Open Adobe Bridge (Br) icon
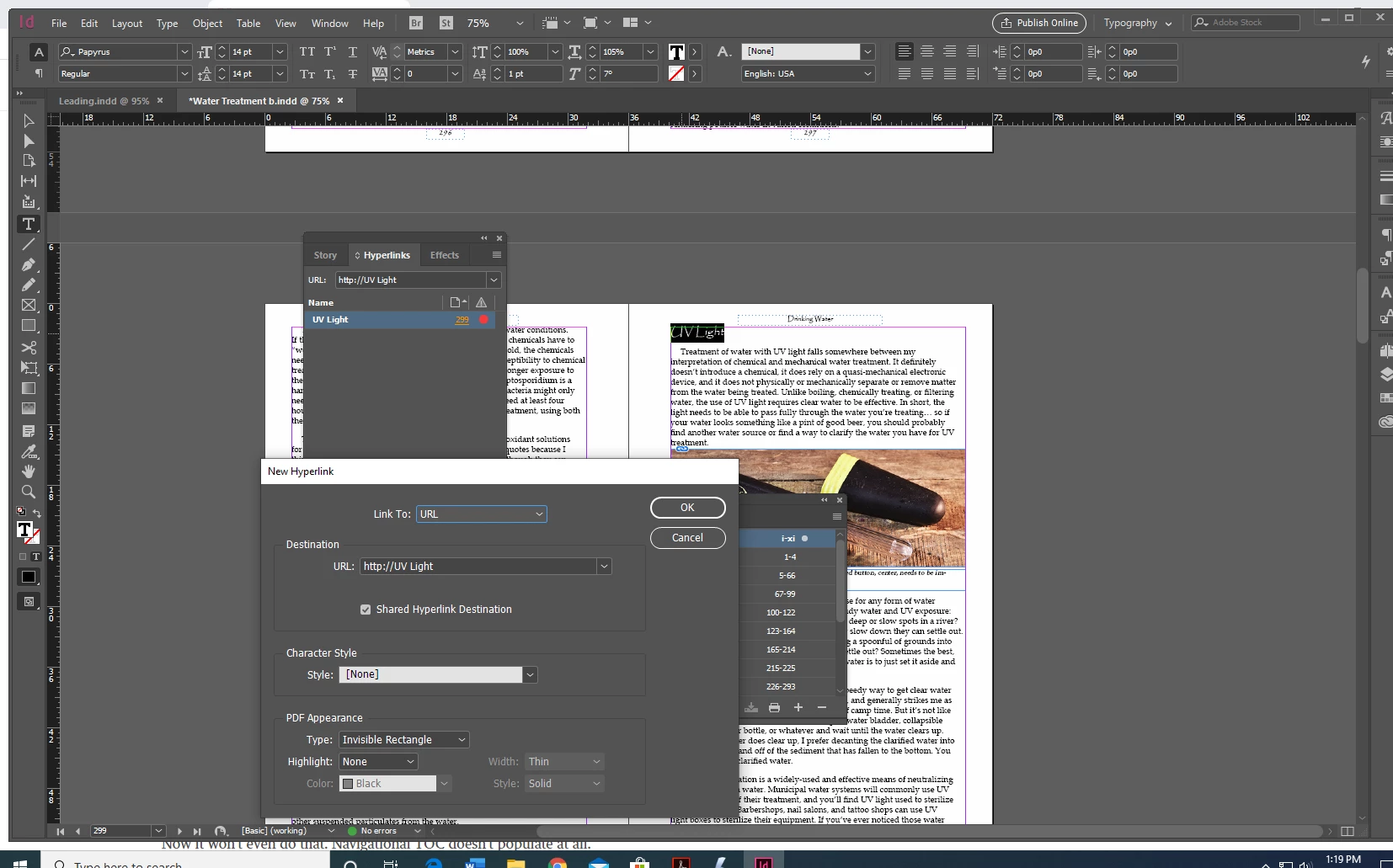Image resolution: width=1393 pixels, height=868 pixels. click(x=416, y=23)
